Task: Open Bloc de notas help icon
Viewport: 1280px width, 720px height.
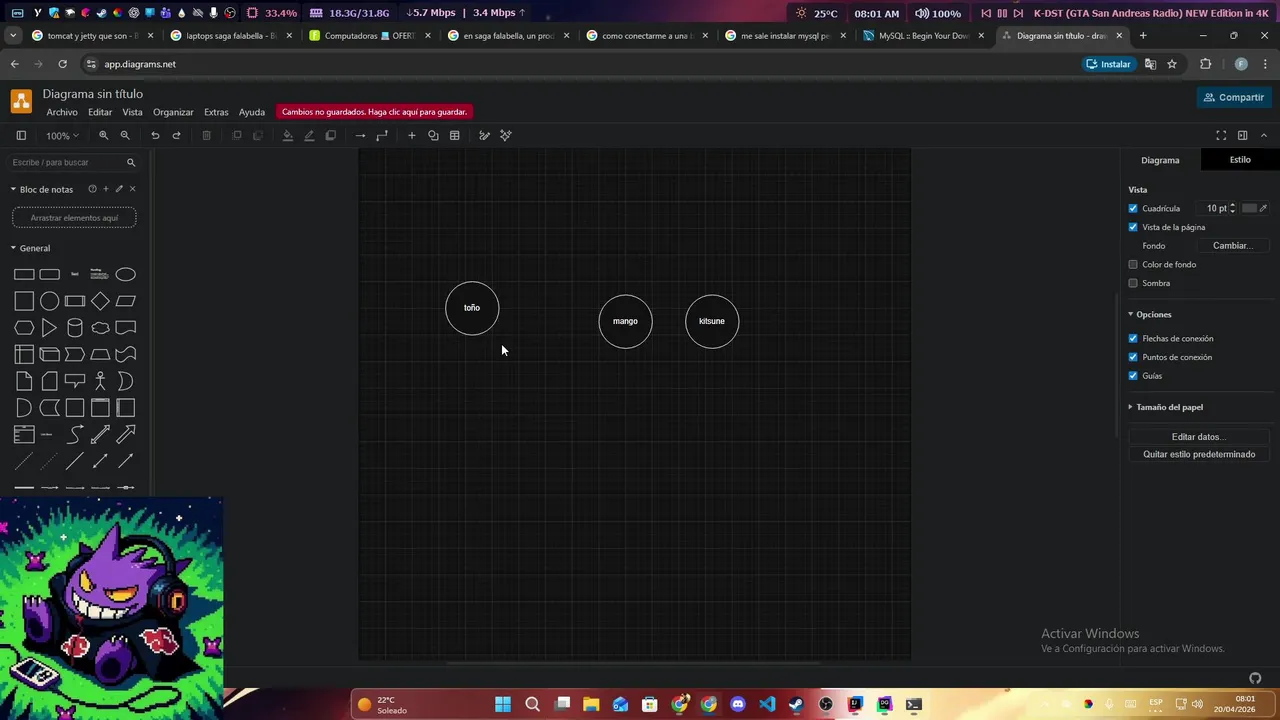Action: 92,189
